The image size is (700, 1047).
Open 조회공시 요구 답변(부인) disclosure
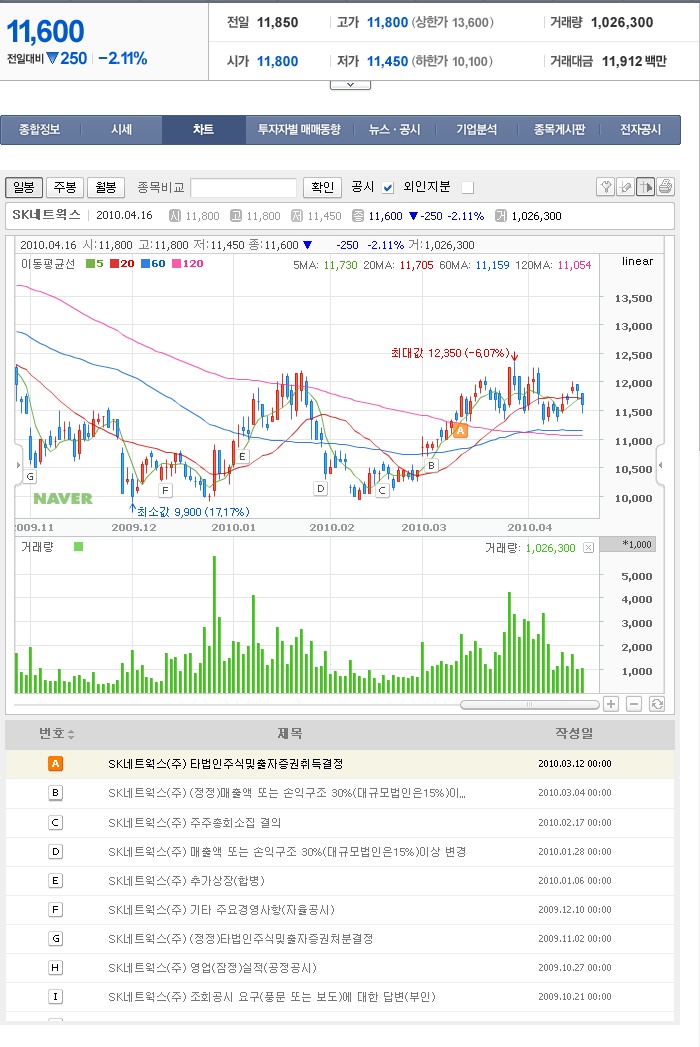271,997
